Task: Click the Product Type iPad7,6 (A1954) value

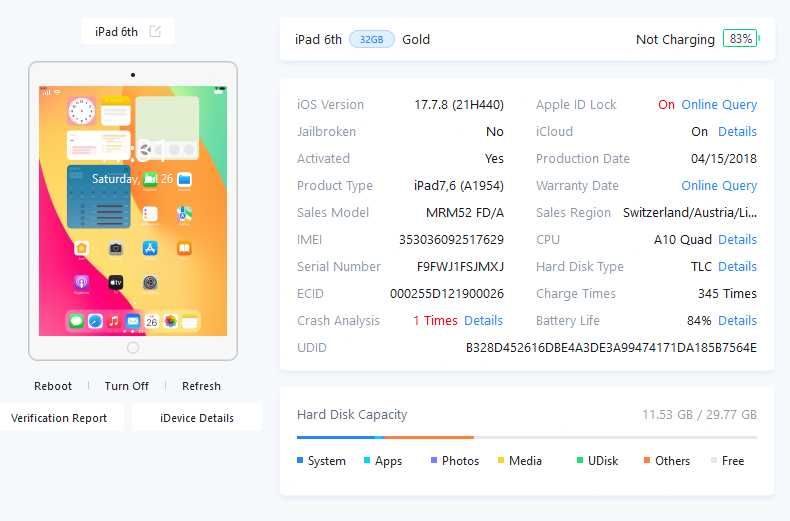Action: (459, 186)
